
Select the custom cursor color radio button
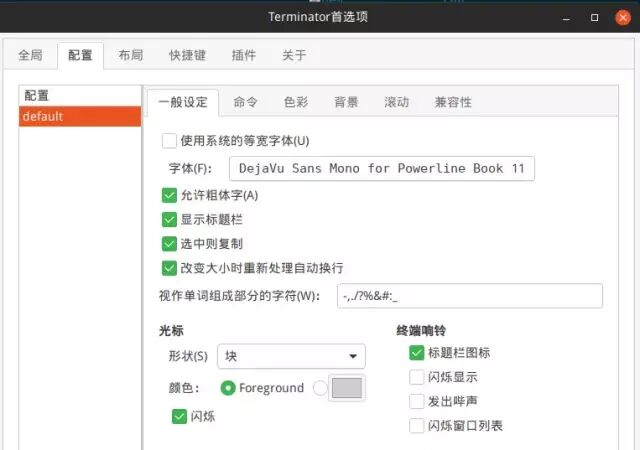320,388
